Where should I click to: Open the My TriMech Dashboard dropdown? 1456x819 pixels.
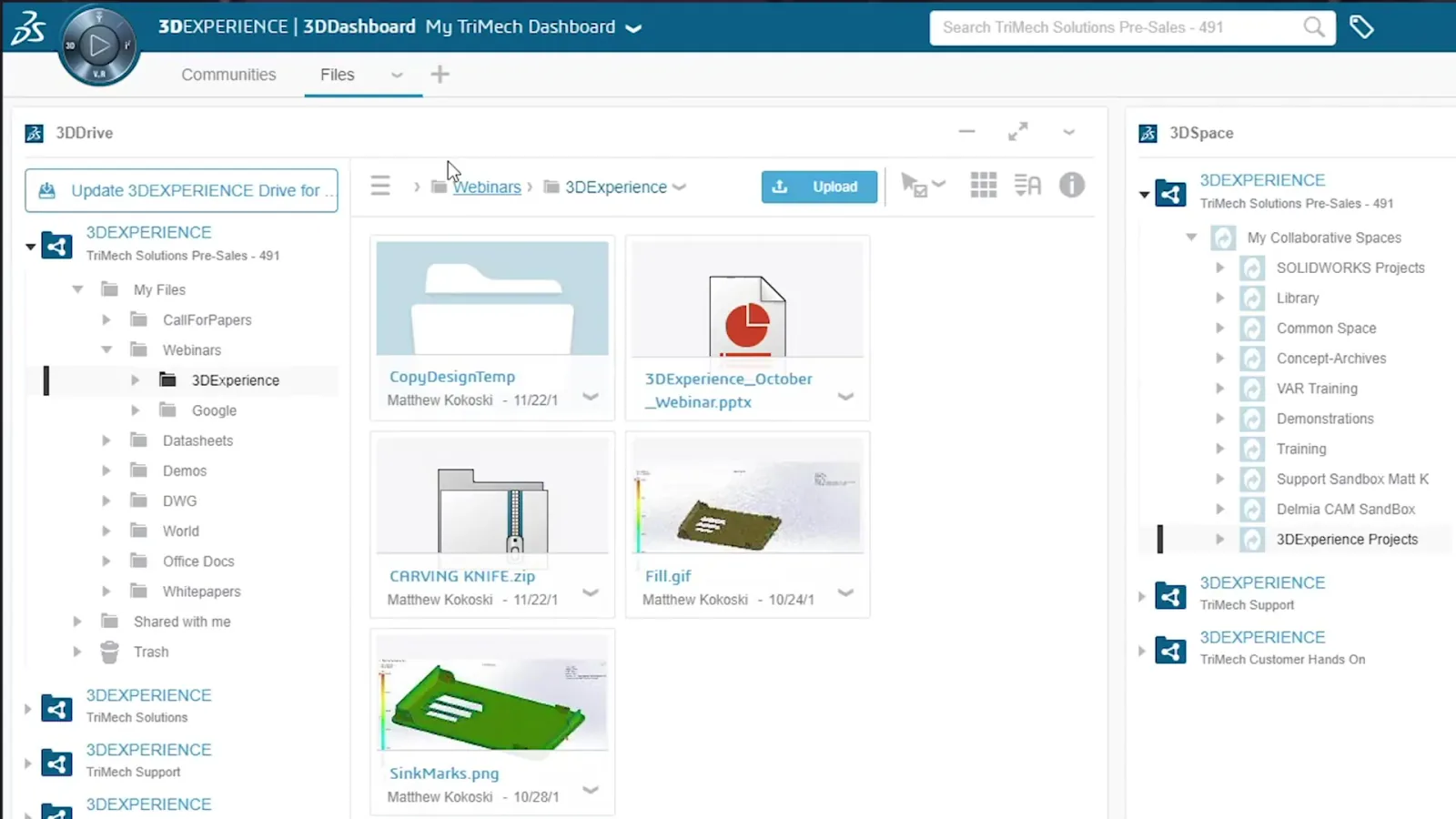point(633,28)
